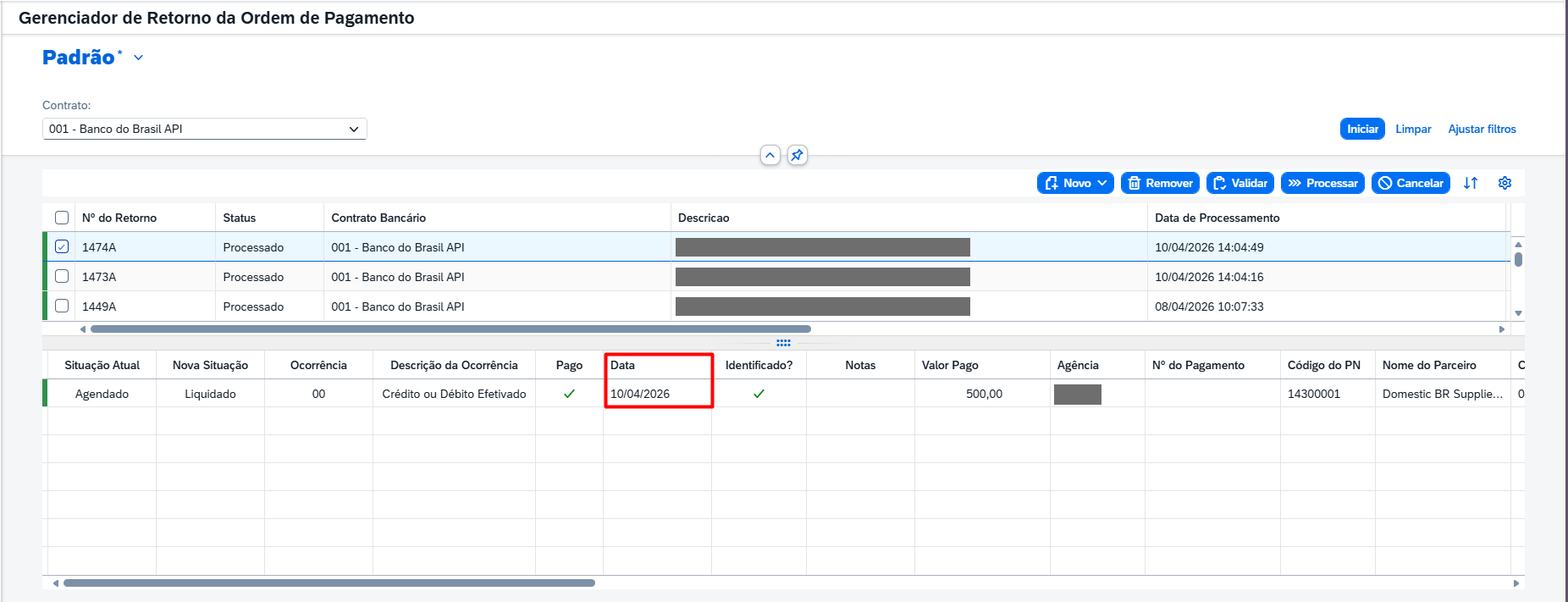Toggle the select-all checkbox in header
Image resolution: width=1568 pixels, height=602 pixels.
point(62,218)
